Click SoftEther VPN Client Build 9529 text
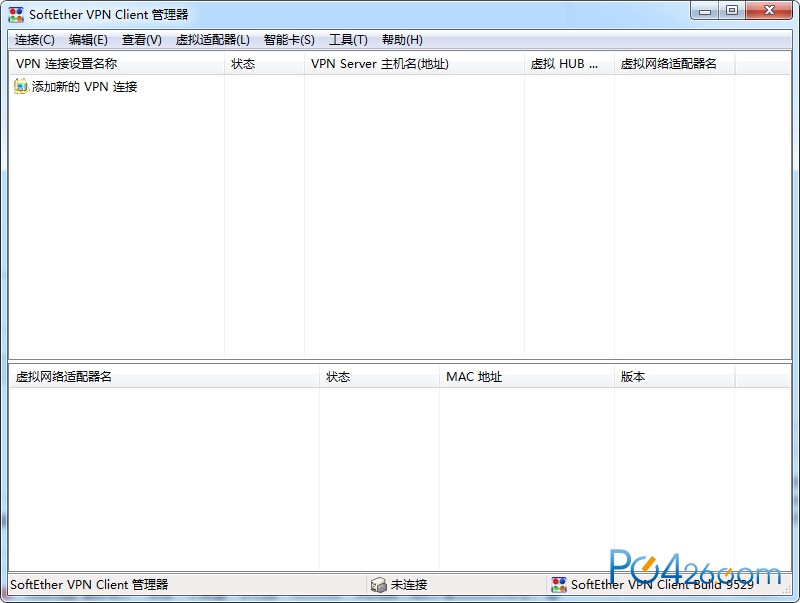This screenshot has height=603, width=800. pyautogui.click(x=662, y=585)
